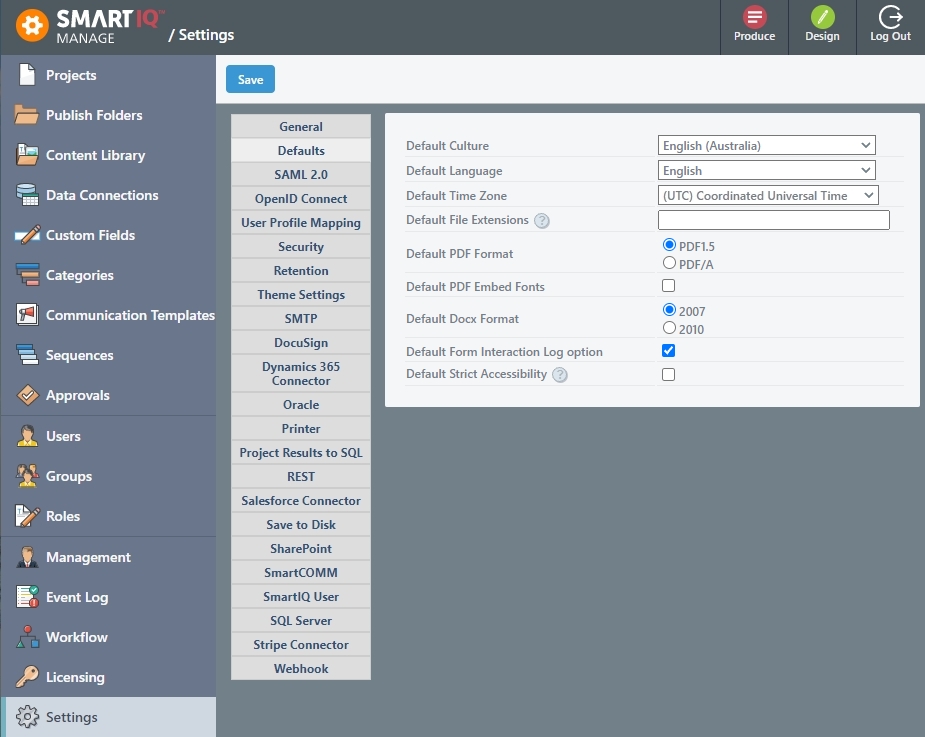This screenshot has width=925, height=737.
Task: Select 2007 Docx format option
Action: (669, 310)
